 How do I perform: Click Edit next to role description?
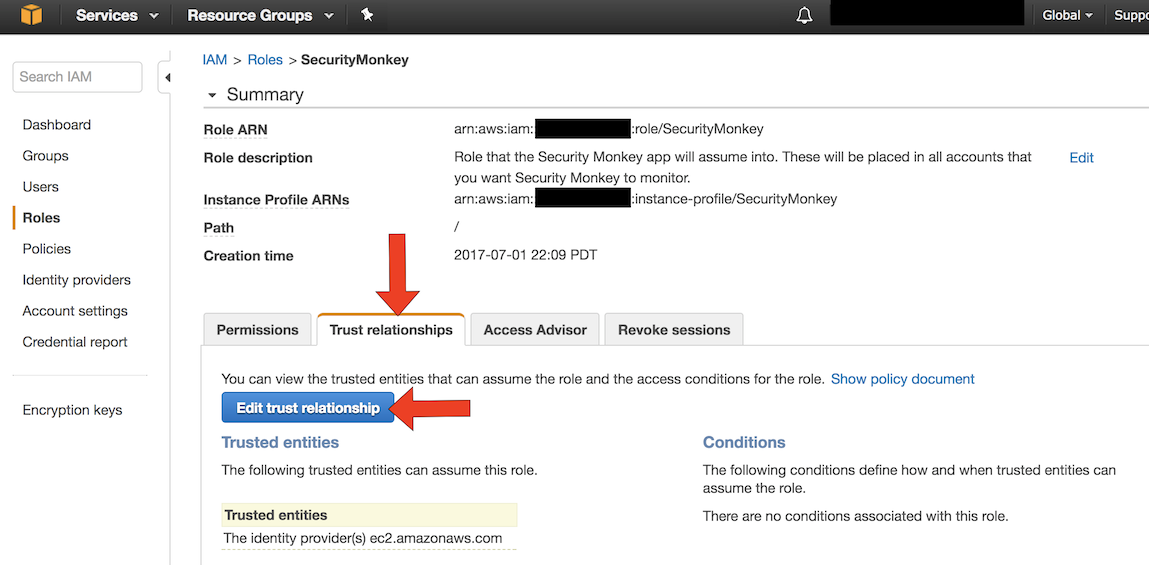pyautogui.click(x=1081, y=158)
